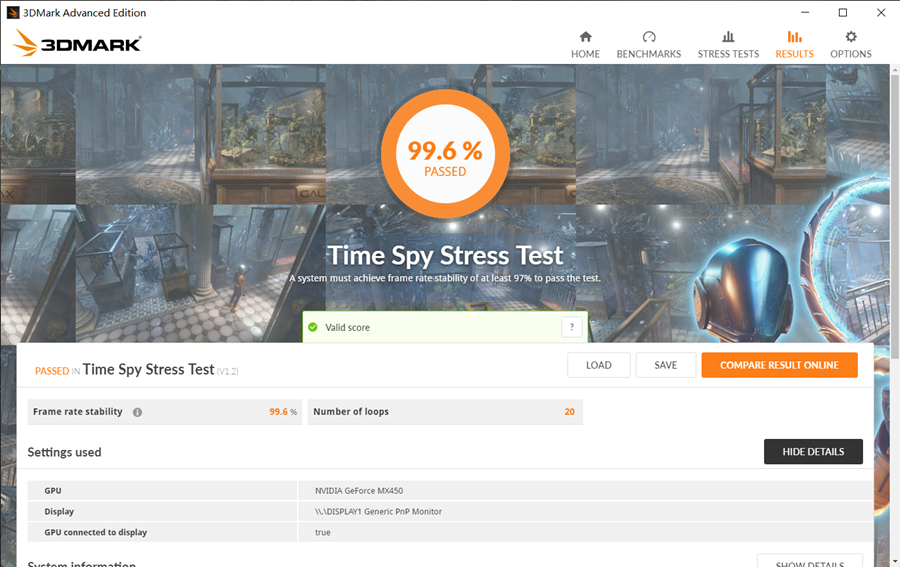Click the Options gear icon

851,37
